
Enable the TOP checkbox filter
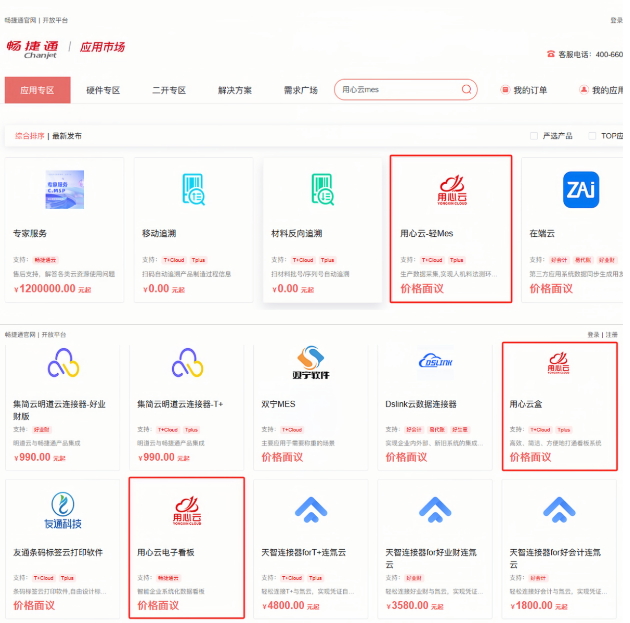(x=592, y=136)
